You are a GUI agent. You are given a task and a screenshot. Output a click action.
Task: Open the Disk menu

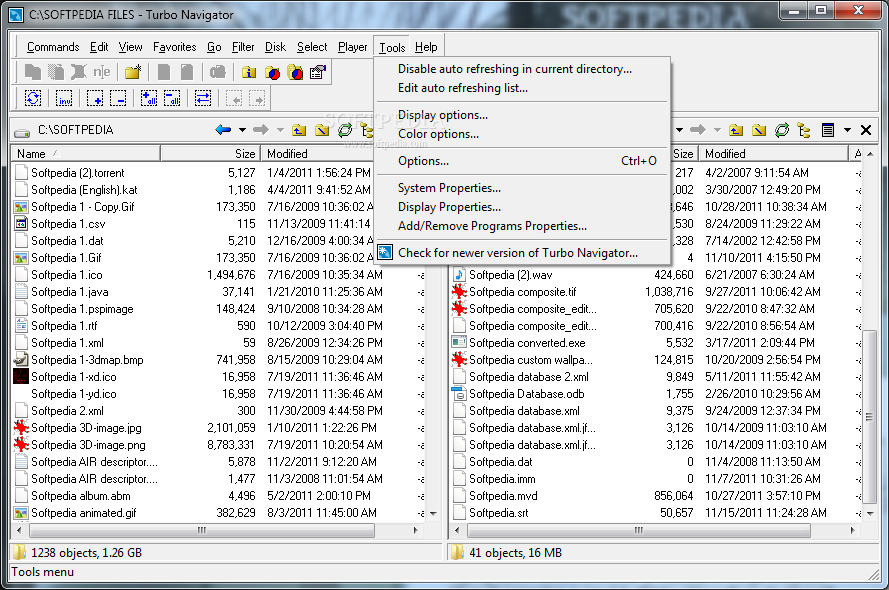tap(276, 47)
